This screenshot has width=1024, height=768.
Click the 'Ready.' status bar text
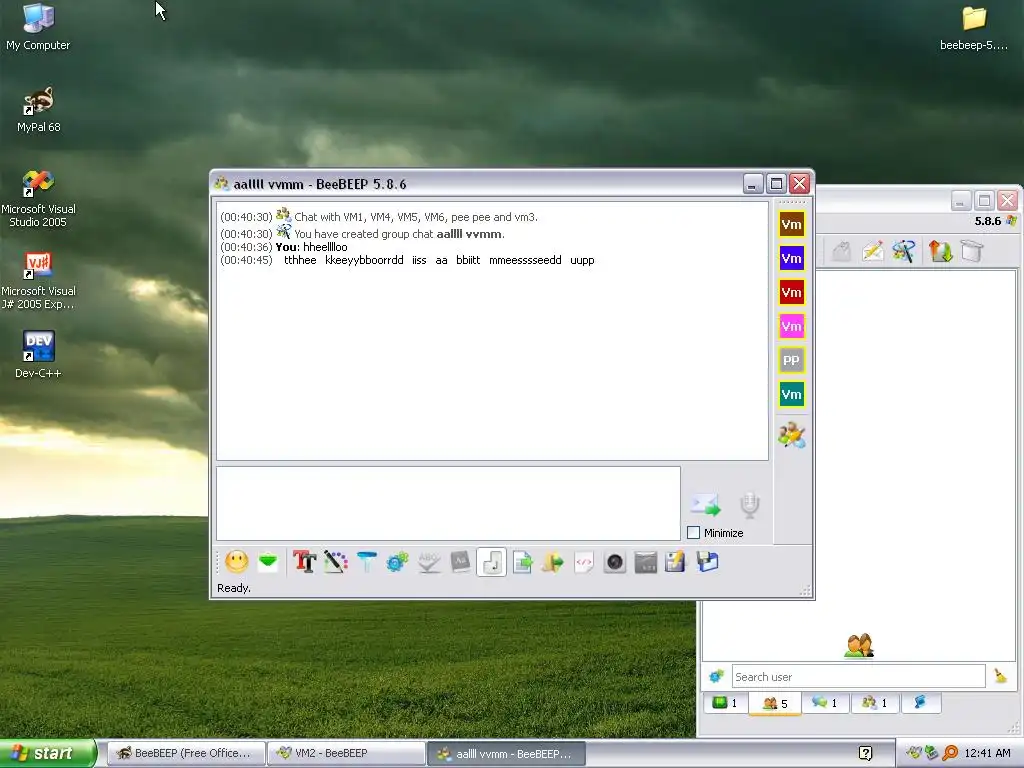point(234,588)
